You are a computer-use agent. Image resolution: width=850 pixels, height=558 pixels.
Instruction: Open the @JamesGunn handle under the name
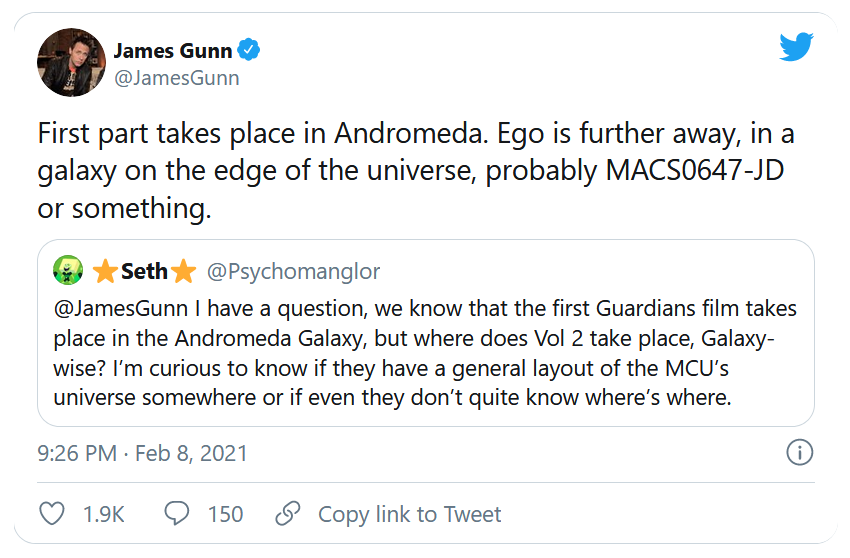pos(176,77)
